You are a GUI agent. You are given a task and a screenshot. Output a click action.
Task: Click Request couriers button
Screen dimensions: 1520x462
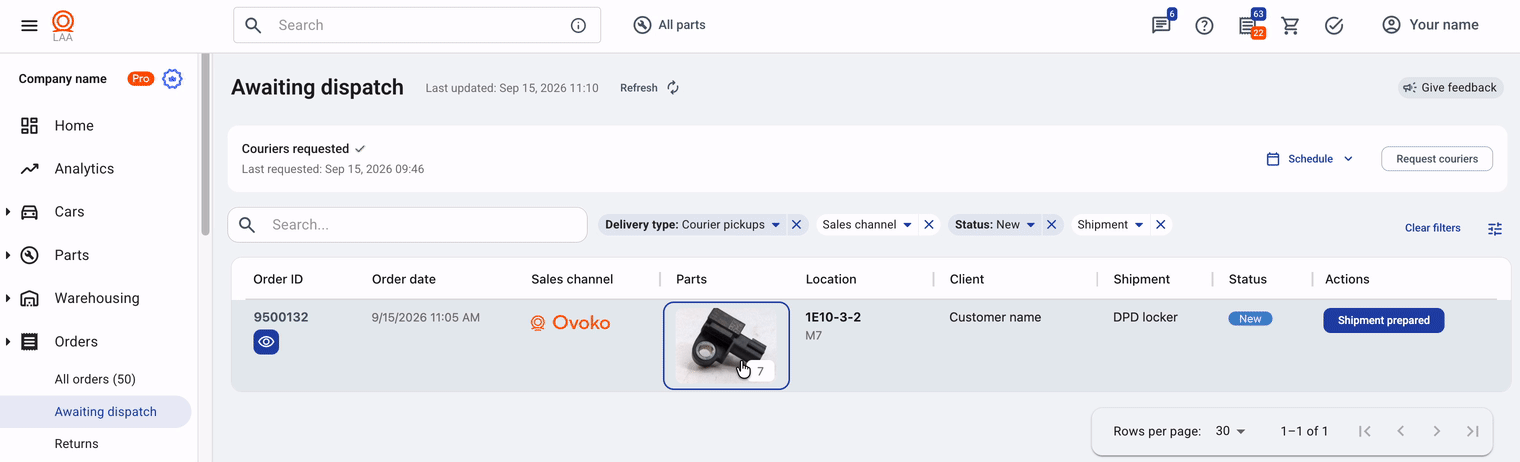[x=1437, y=159]
